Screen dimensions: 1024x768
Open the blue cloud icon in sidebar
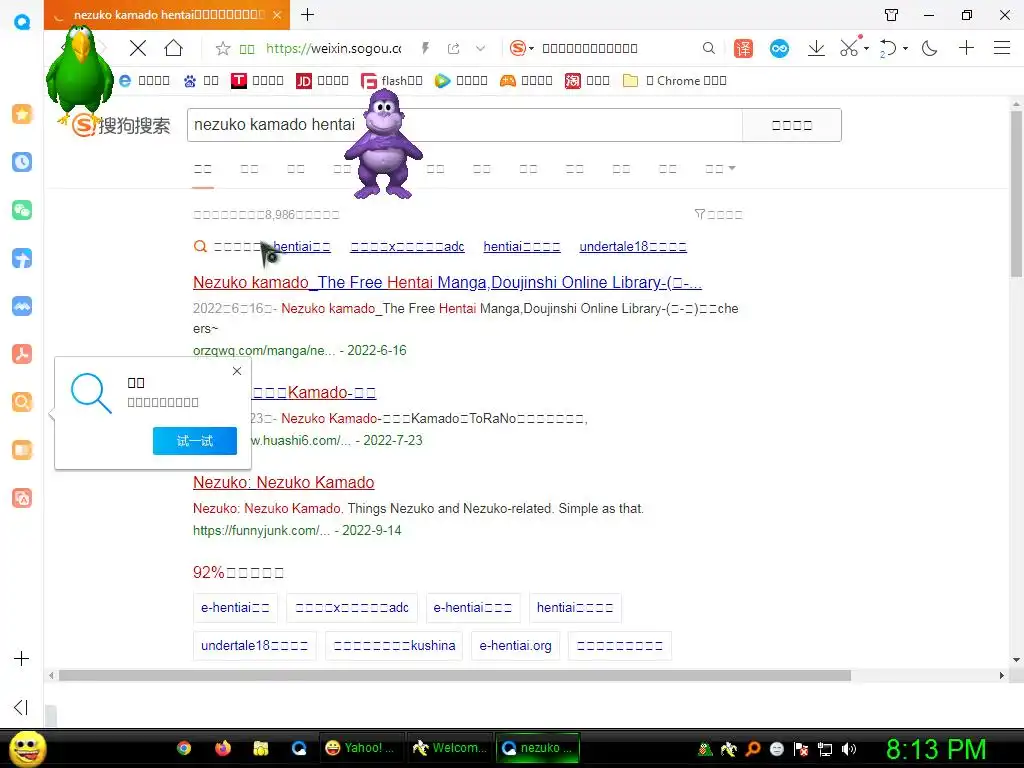pyautogui.click(x=22, y=306)
